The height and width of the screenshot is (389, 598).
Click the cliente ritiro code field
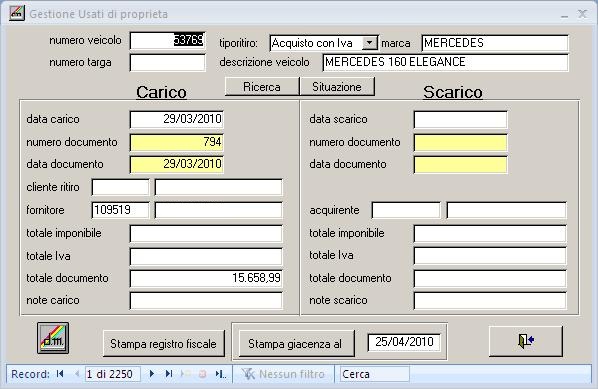[121, 187]
